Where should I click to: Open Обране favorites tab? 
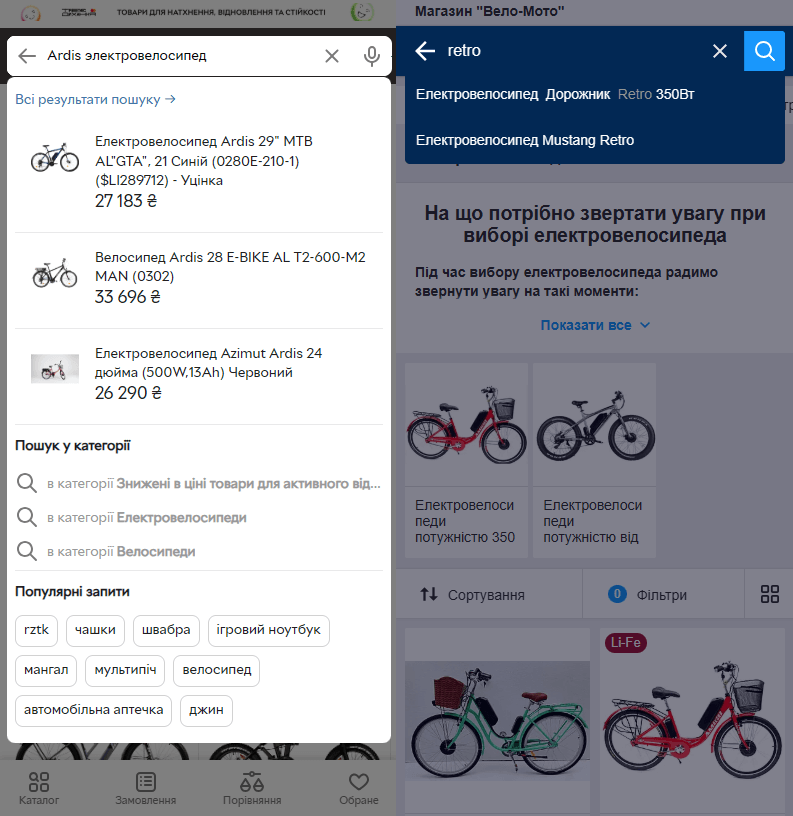pos(359,788)
